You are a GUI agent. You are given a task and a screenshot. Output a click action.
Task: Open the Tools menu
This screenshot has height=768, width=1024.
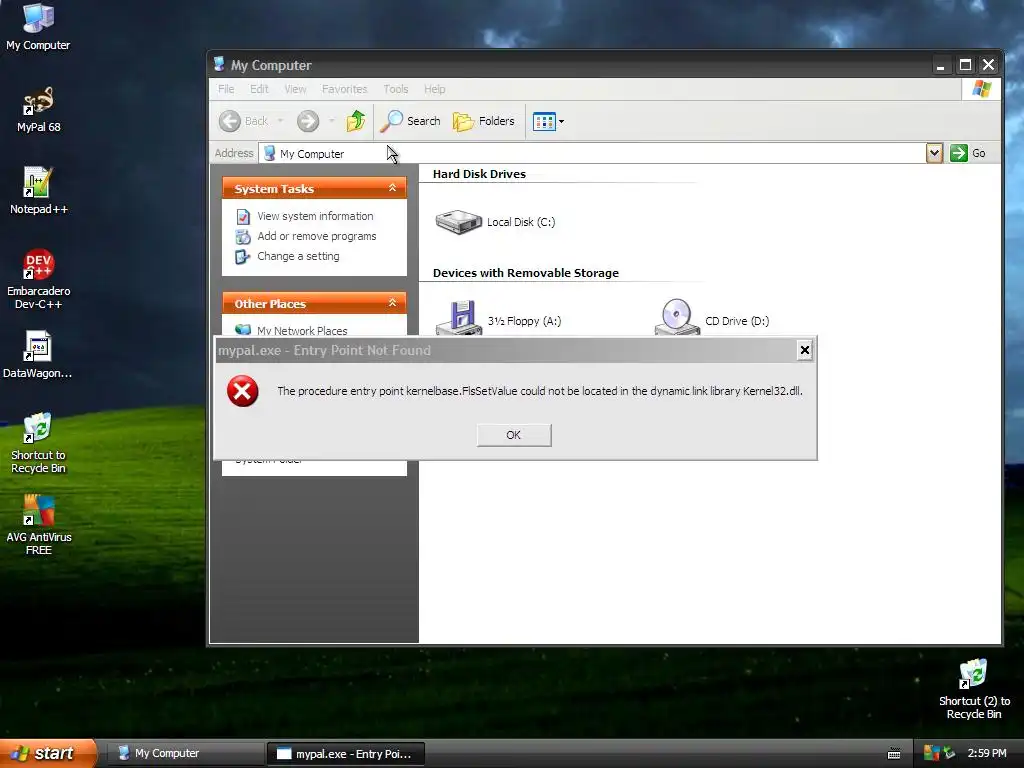(x=396, y=89)
